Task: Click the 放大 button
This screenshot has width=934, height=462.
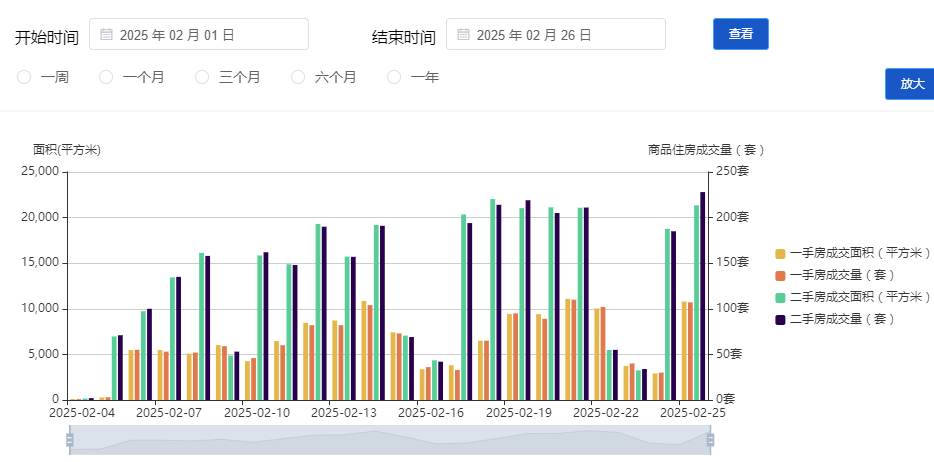Action: coord(911,84)
